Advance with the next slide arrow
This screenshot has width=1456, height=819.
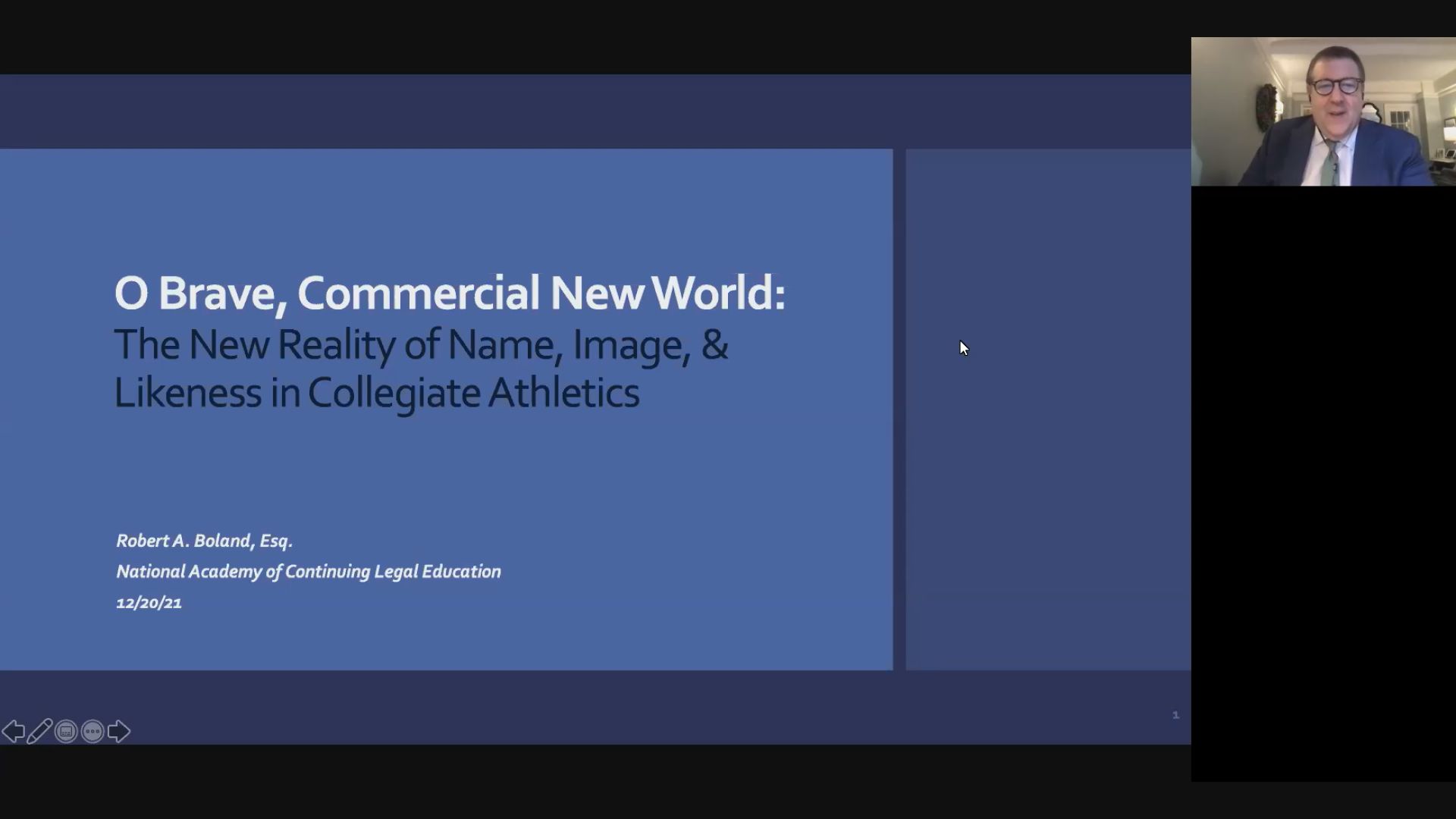(x=119, y=730)
